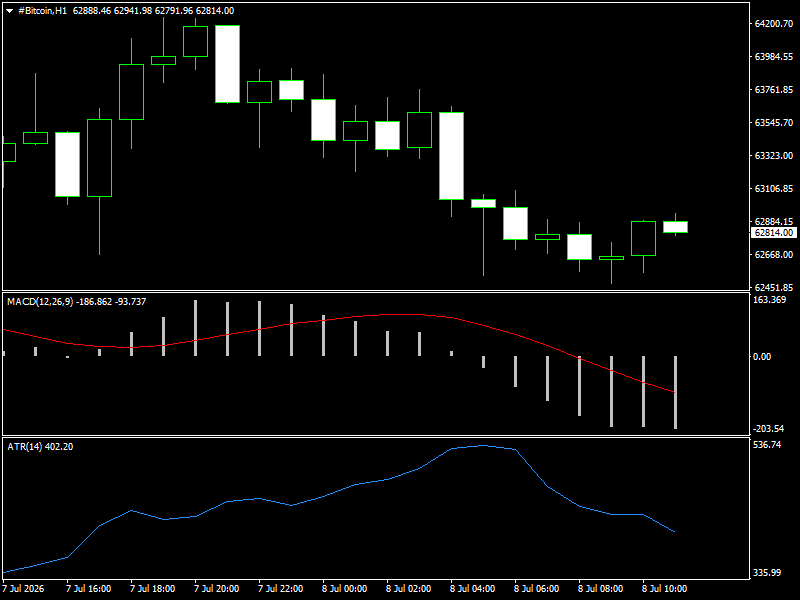Select the time label 7 Jul 16:00
The width and height of the screenshot is (800, 600).
[89, 589]
